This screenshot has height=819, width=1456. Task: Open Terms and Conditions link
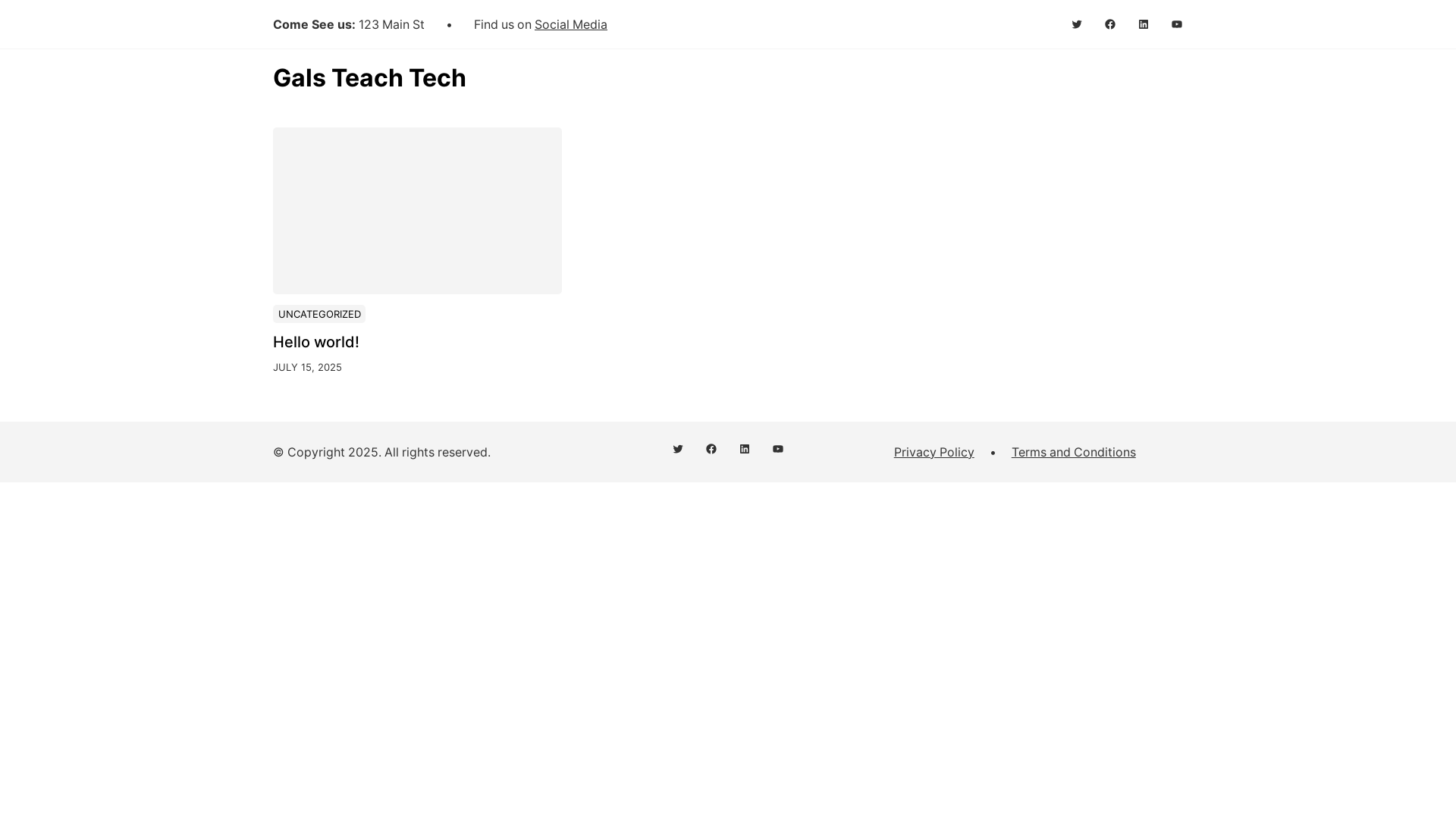(1073, 452)
